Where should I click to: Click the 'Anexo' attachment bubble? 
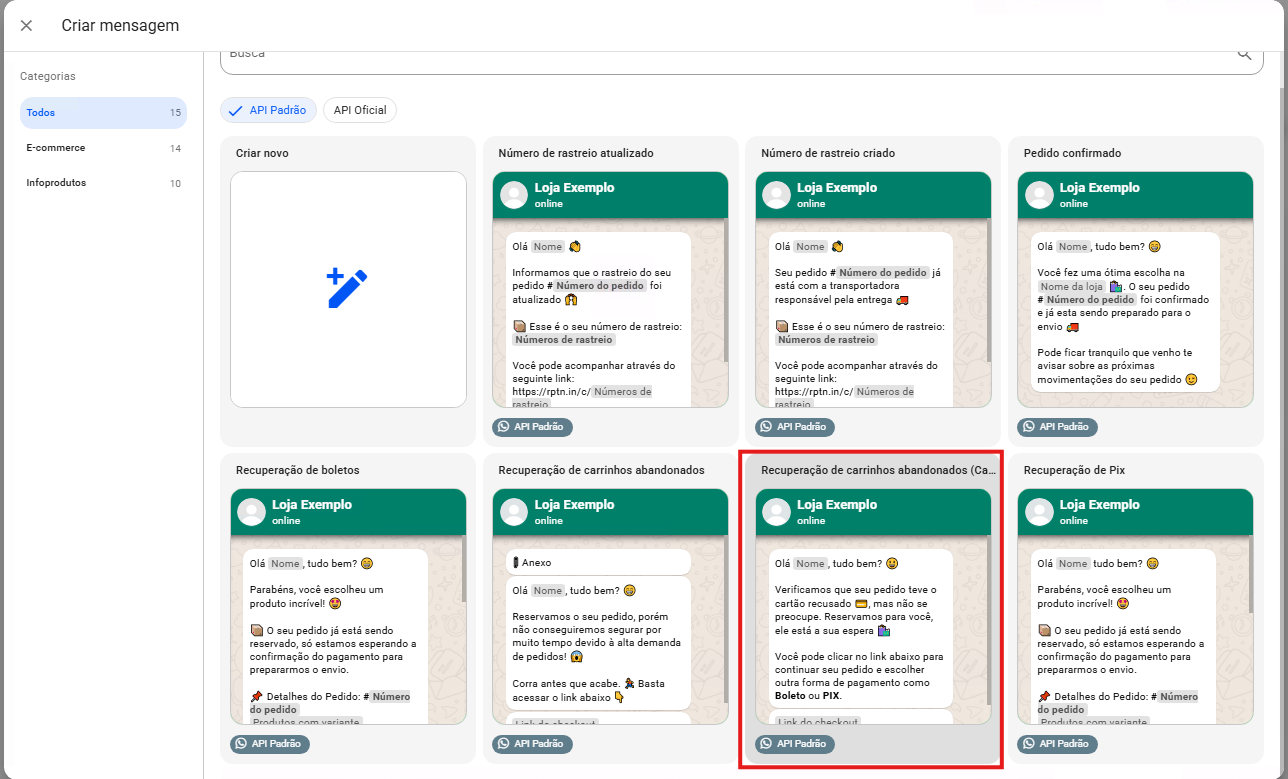click(598, 562)
